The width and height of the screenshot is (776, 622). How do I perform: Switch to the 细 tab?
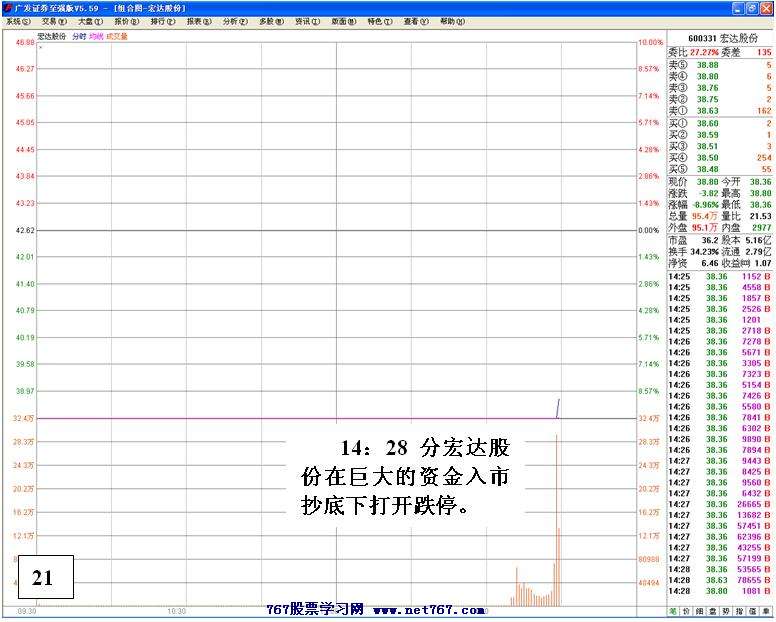(x=699, y=612)
